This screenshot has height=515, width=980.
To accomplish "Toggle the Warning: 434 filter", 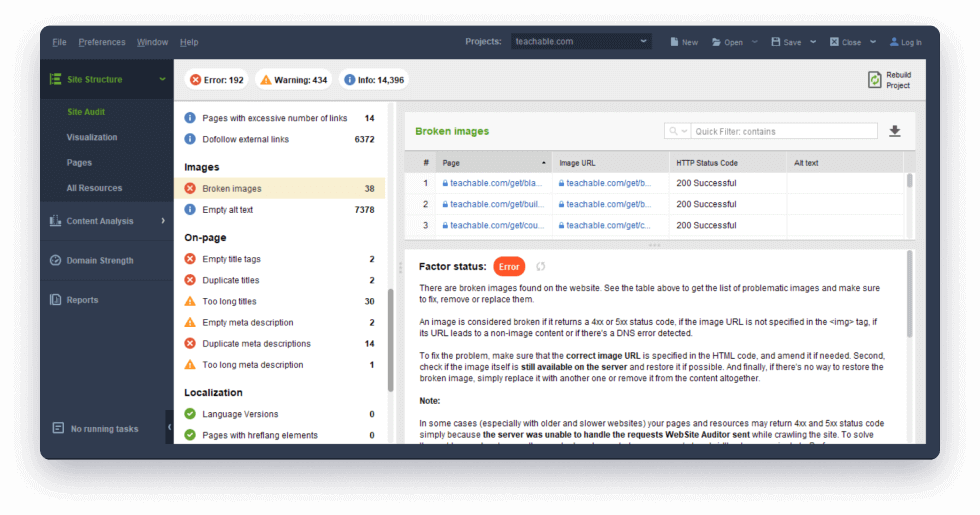I will tap(292, 80).
